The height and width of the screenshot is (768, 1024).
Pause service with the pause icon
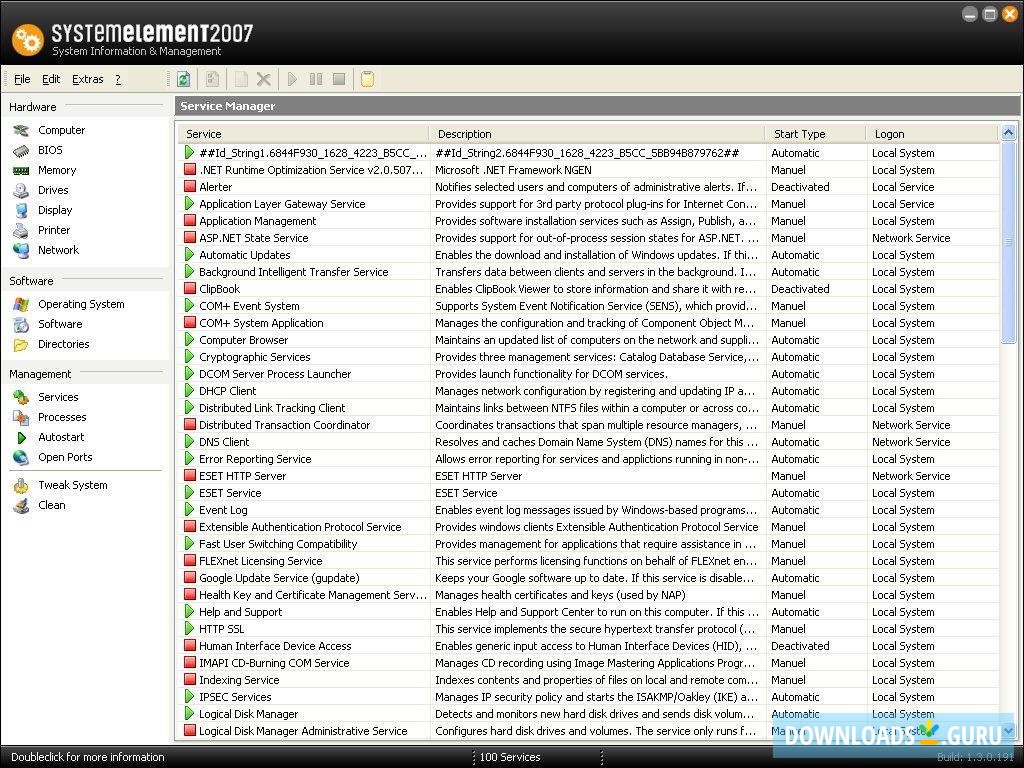[316, 80]
